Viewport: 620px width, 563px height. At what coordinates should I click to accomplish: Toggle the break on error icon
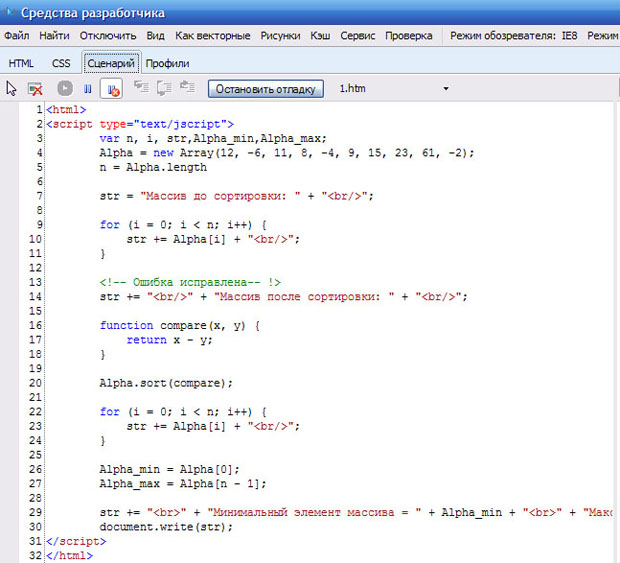pos(112,88)
